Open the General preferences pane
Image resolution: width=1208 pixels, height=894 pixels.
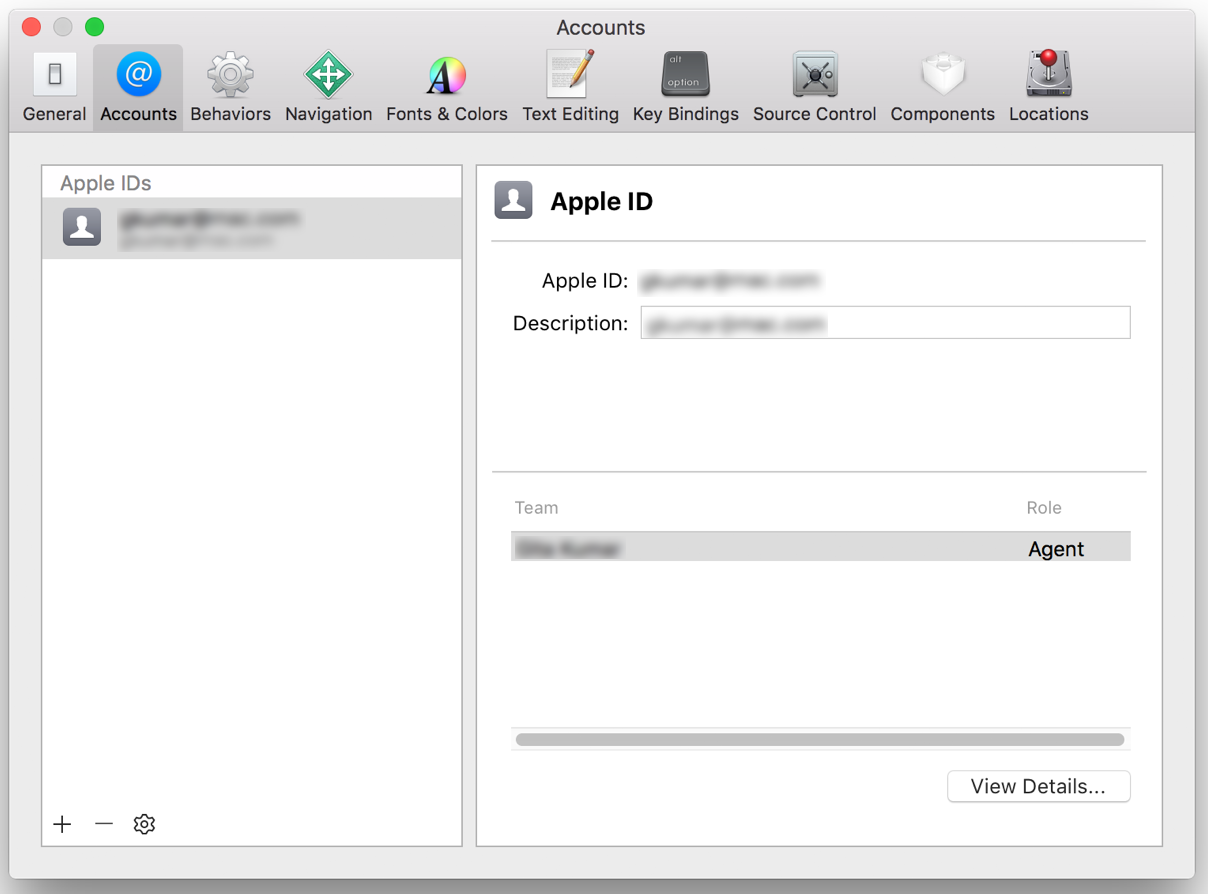(x=55, y=88)
